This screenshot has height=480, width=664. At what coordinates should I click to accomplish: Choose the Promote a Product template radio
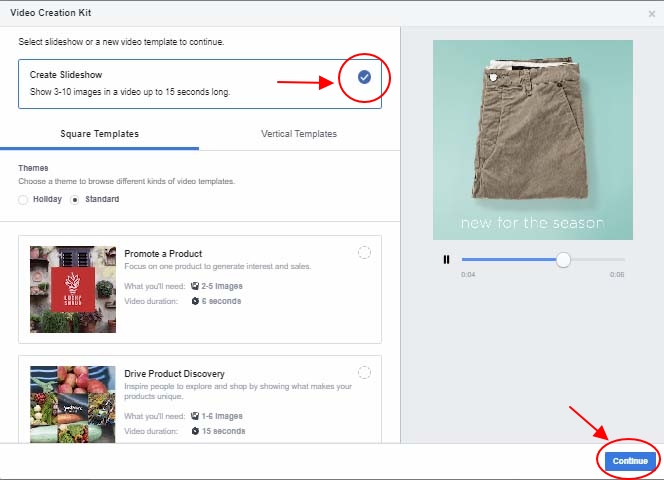364,253
